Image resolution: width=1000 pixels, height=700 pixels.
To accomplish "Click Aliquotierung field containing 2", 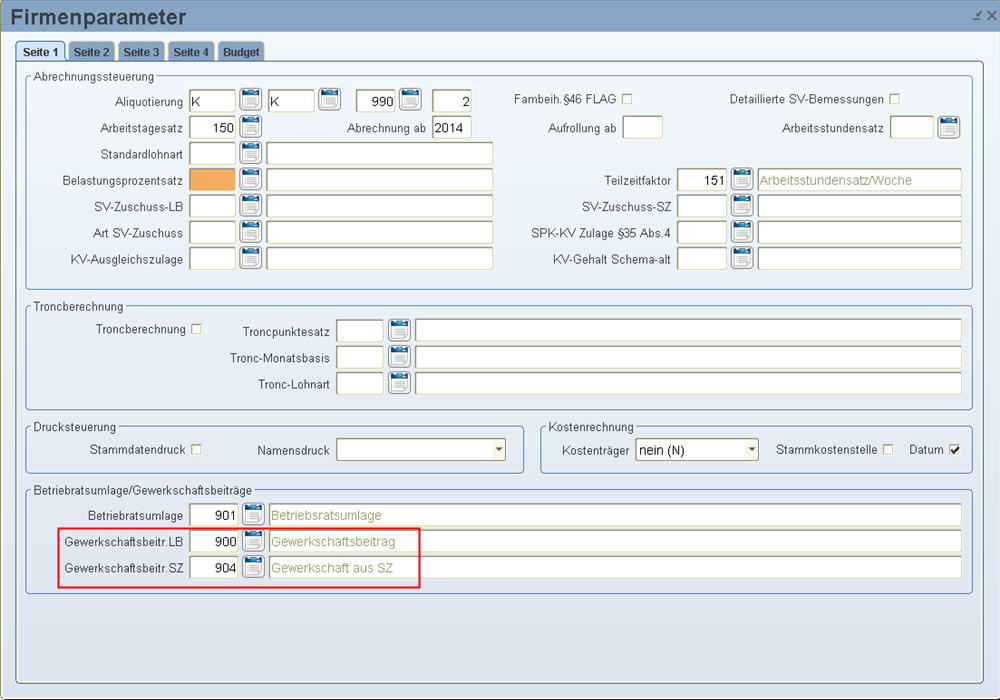I will 452,101.
